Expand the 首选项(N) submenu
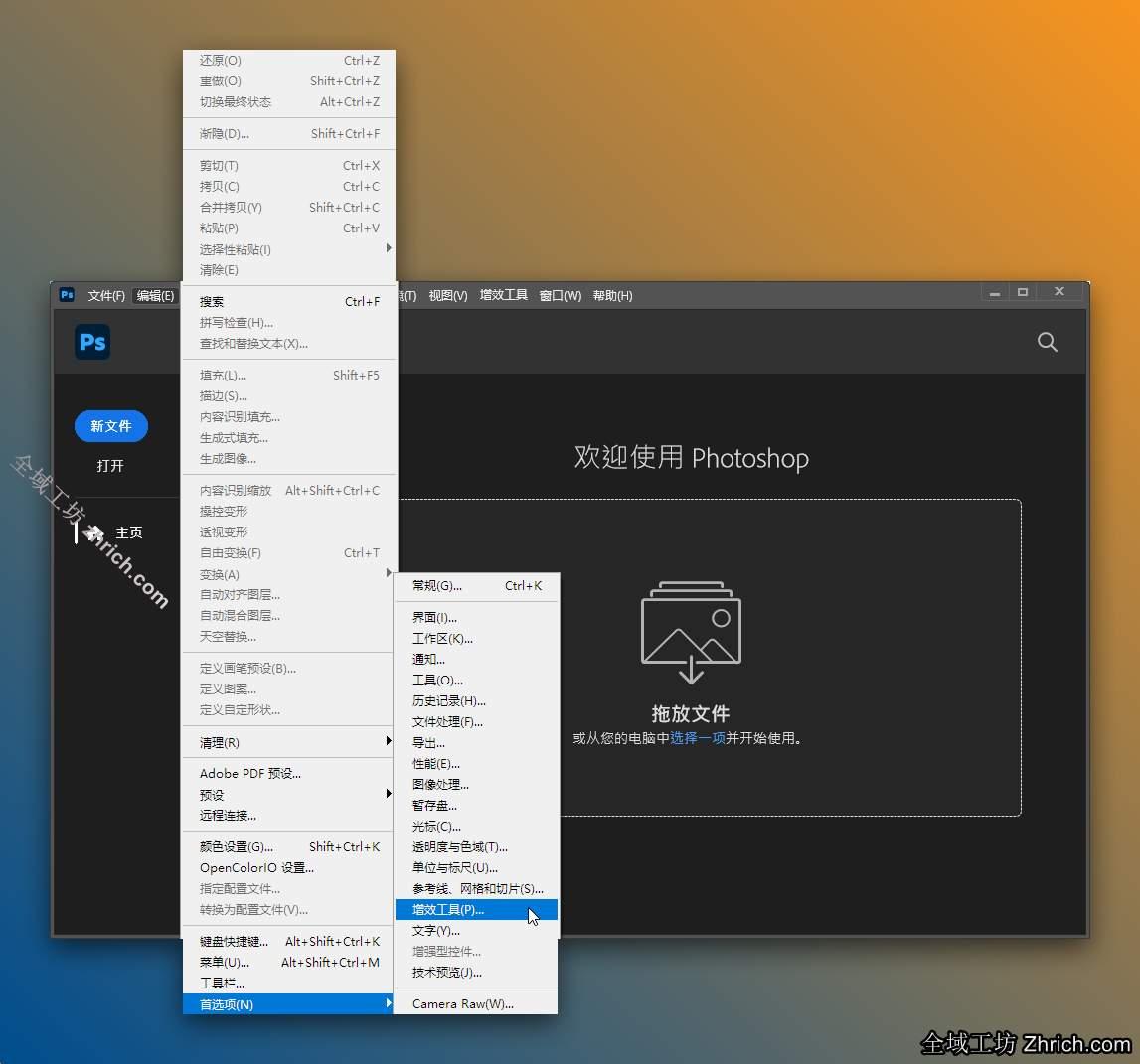The width and height of the screenshot is (1140, 1064). (x=288, y=1004)
